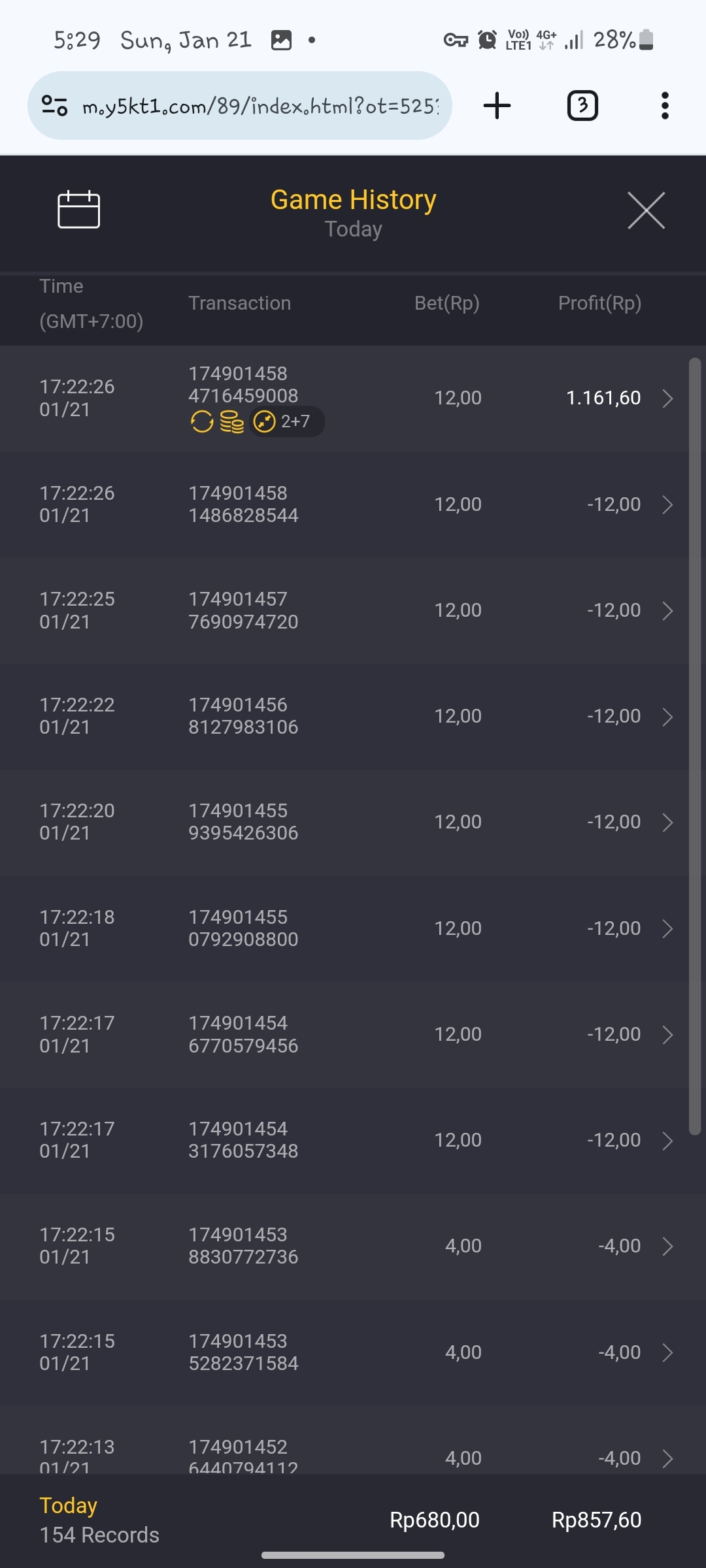The image size is (706, 1568).
Task: Tap the image notification icon in status bar
Action: [281, 41]
